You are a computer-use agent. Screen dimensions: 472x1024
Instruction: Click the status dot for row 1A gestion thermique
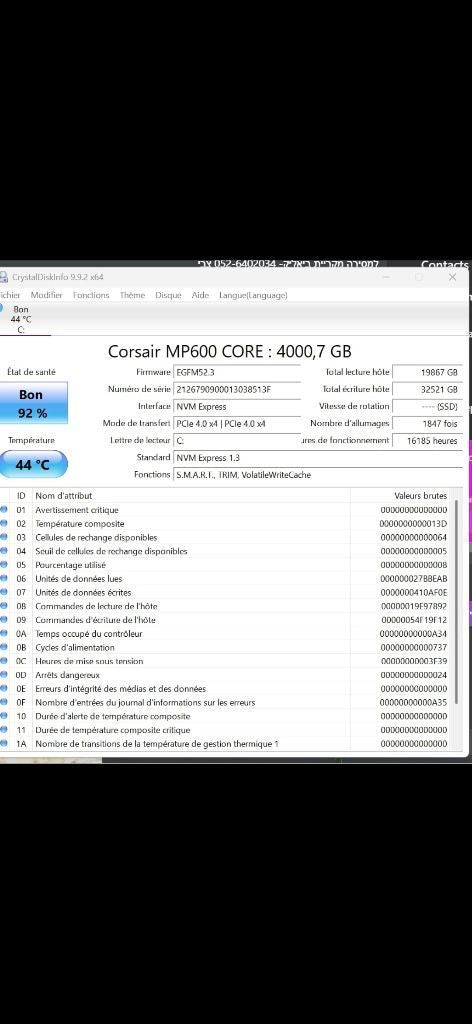4,744
